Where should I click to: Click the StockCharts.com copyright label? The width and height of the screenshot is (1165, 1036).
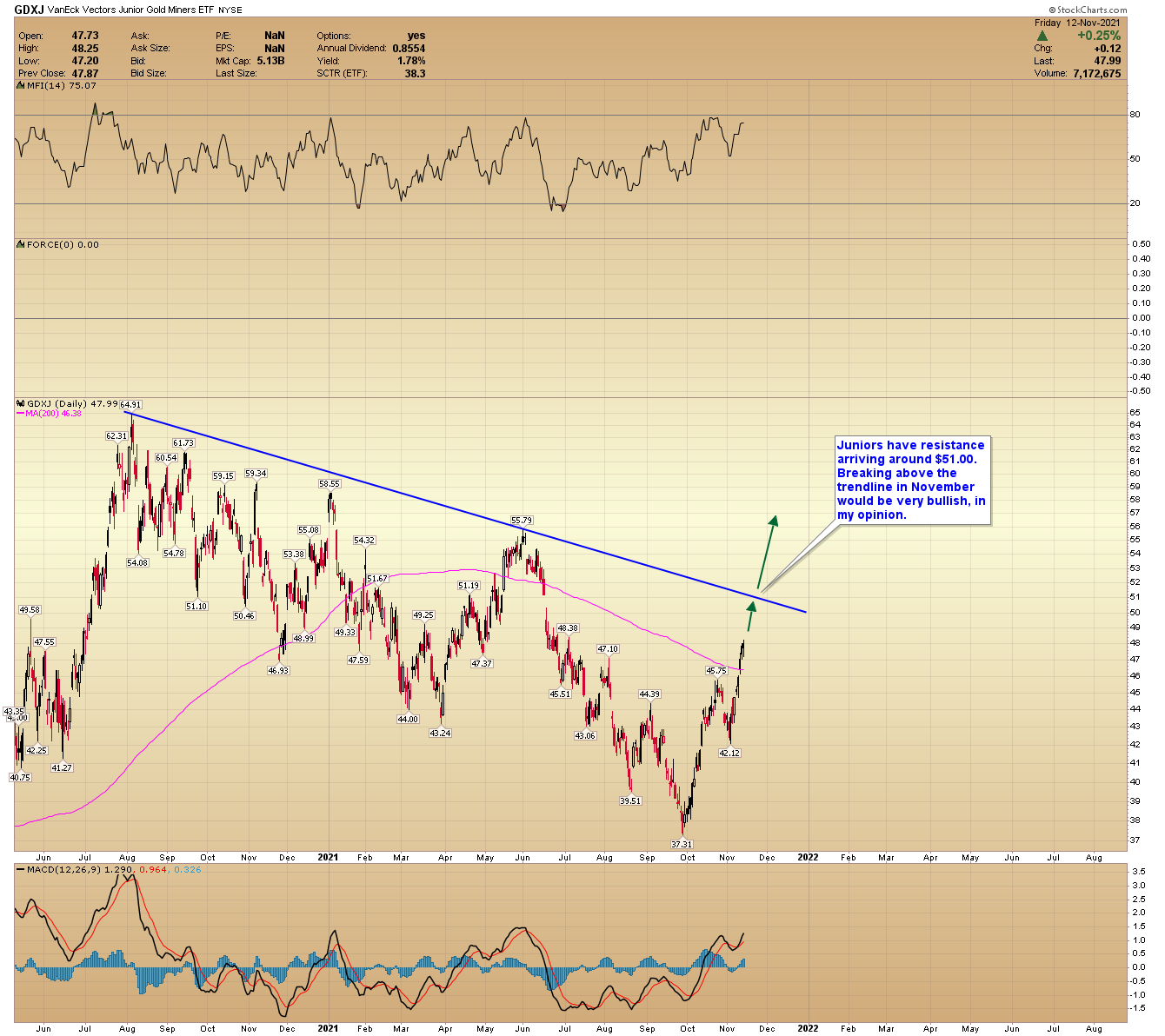point(1088,10)
